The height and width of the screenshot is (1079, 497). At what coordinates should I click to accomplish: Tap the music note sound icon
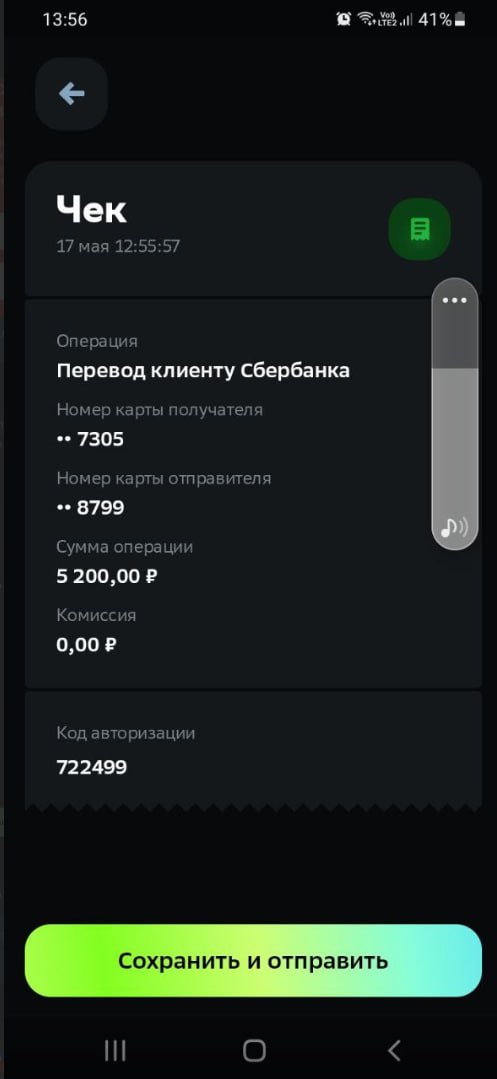pos(454,528)
